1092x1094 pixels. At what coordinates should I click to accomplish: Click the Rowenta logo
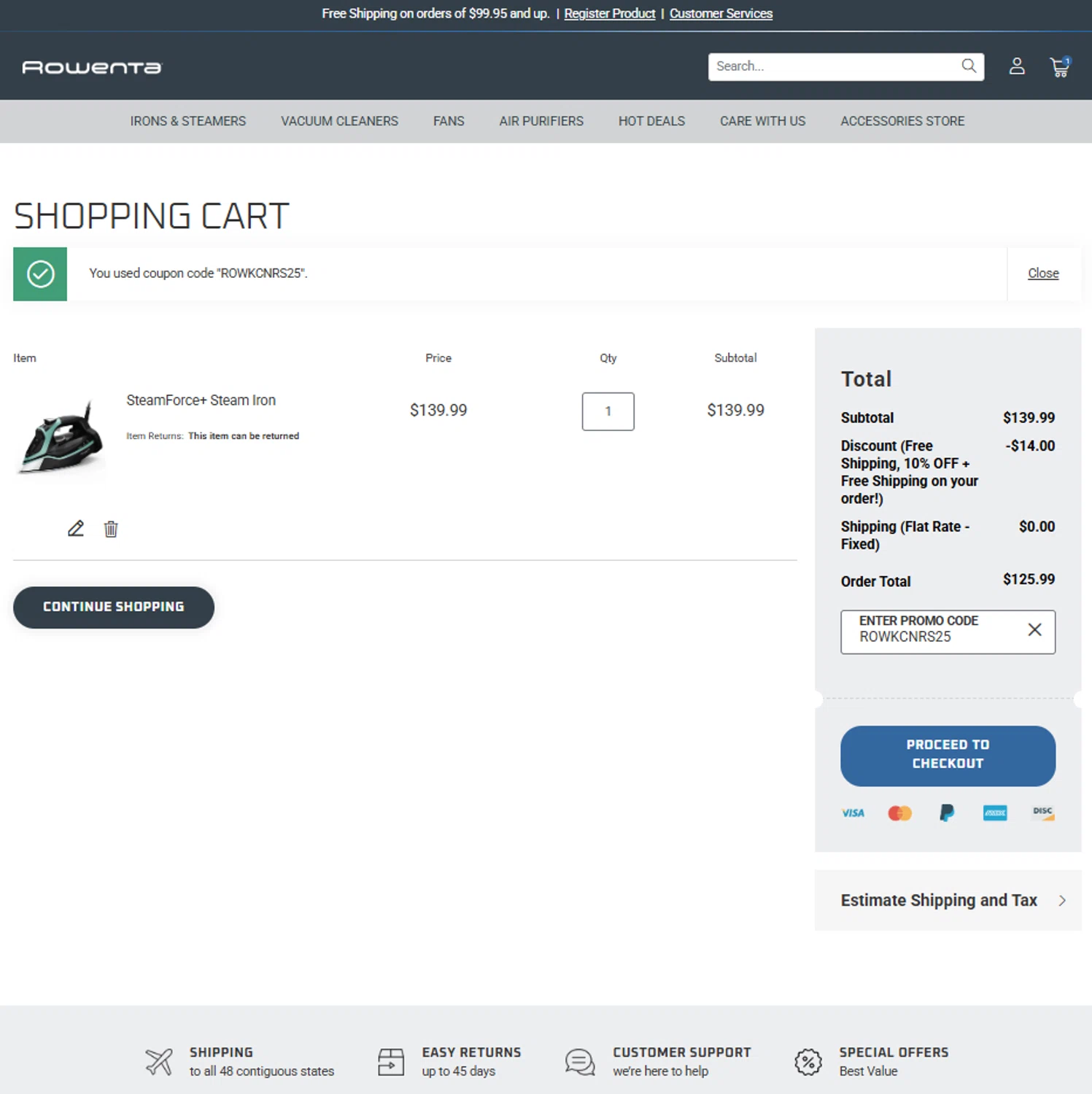tap(92, 67)
